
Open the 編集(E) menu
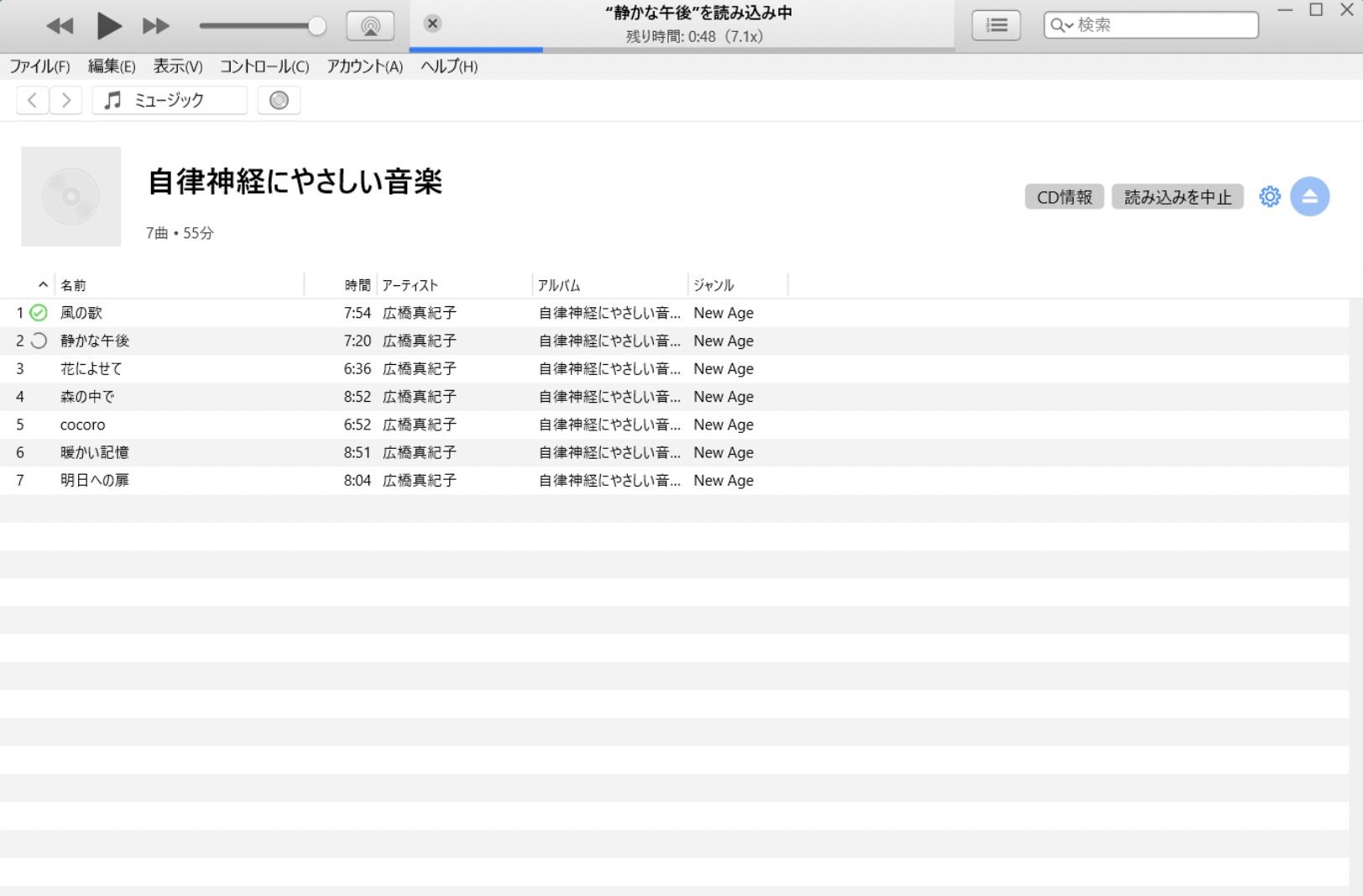click(x=112, y=66)
